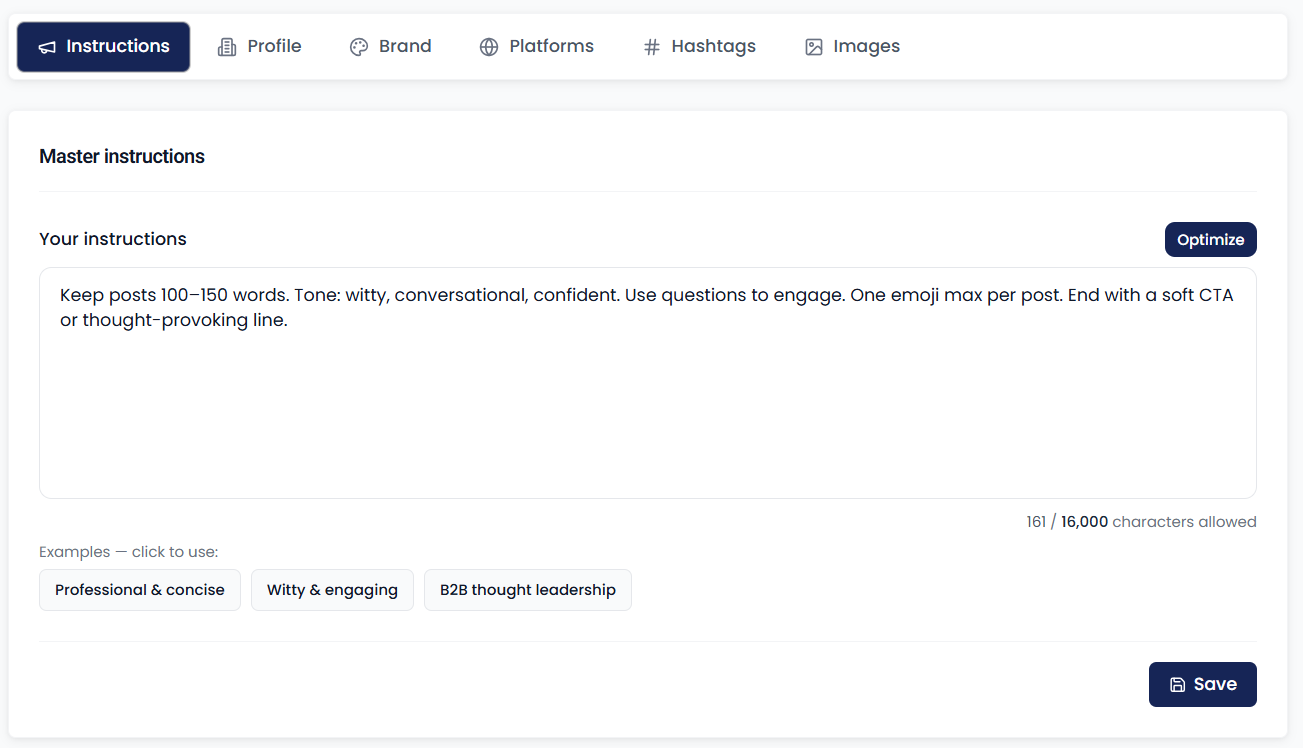Viewport: 1303px width, 748px height.
Task: Click the 161 / 16,000 characters allowed counter
Action: pos(1141,522)
